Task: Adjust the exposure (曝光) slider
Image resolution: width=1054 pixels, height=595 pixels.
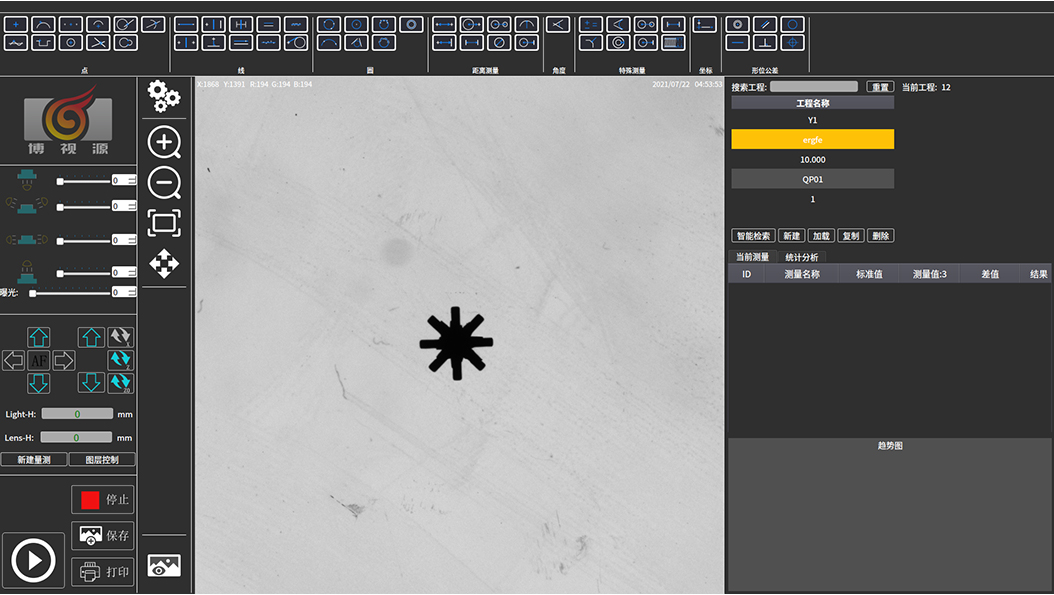Action: click(x=71, y=292)
